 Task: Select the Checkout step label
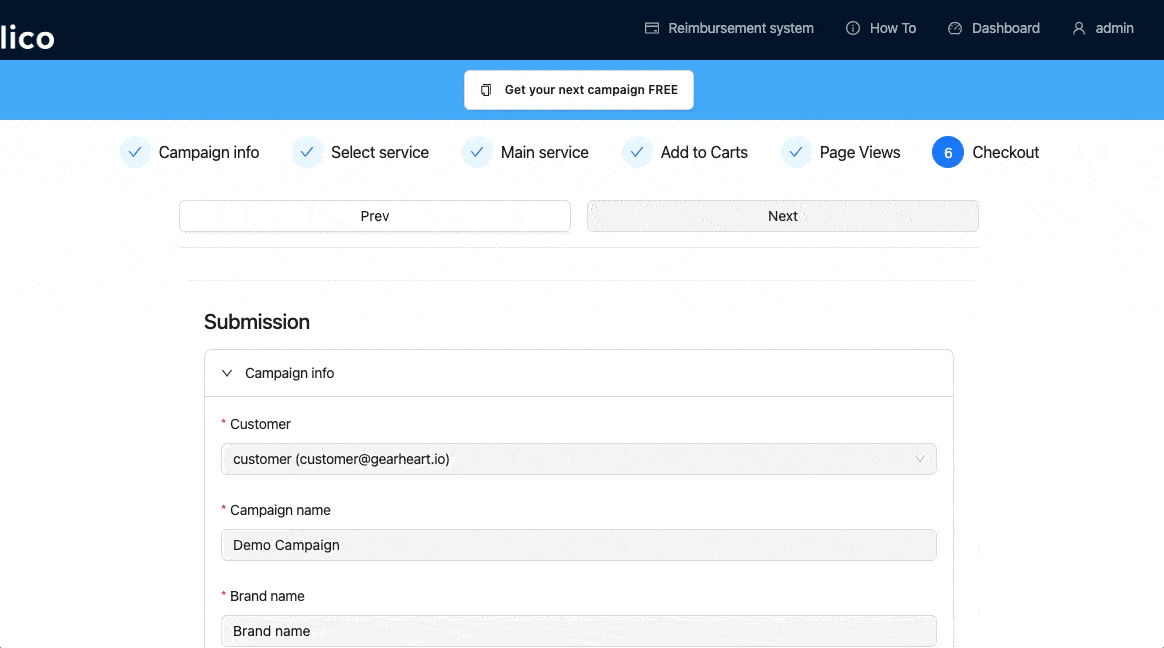pos(1006,152)
